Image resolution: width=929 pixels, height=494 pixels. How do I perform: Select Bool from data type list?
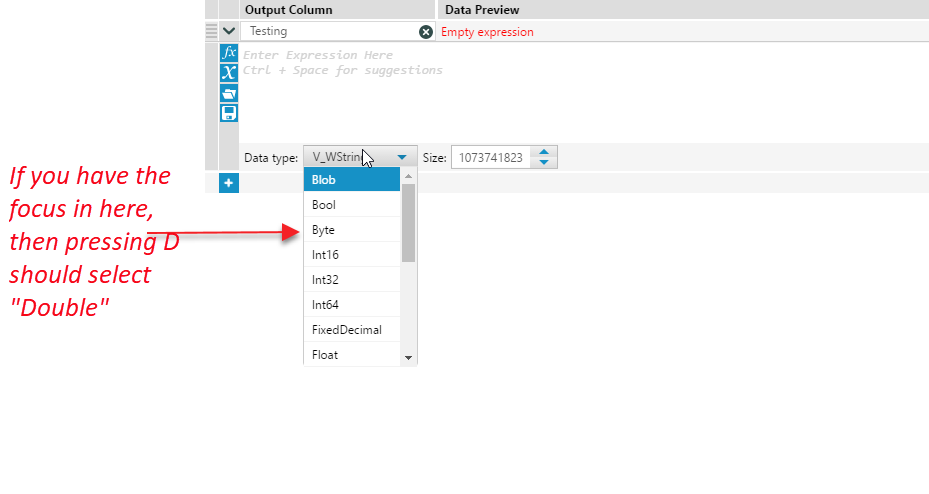(352, 205)
